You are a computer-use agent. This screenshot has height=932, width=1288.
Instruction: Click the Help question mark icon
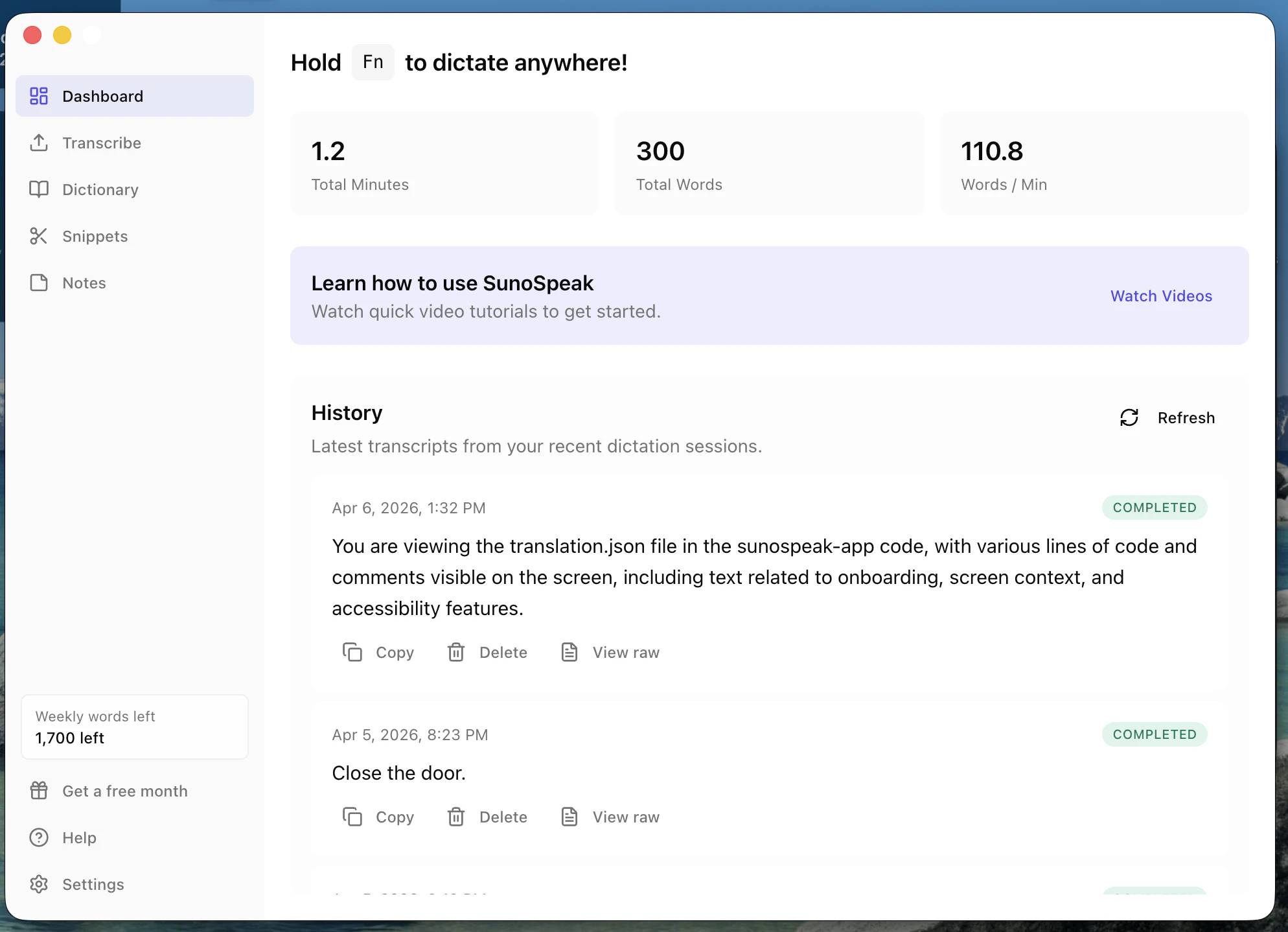(x=39, y=837)
